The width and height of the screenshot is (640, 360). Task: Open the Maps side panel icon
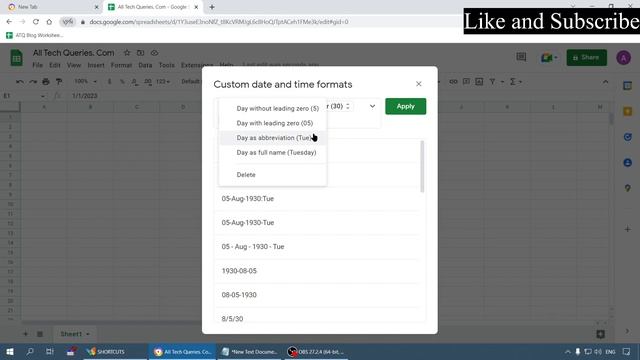tap(627, 188)
